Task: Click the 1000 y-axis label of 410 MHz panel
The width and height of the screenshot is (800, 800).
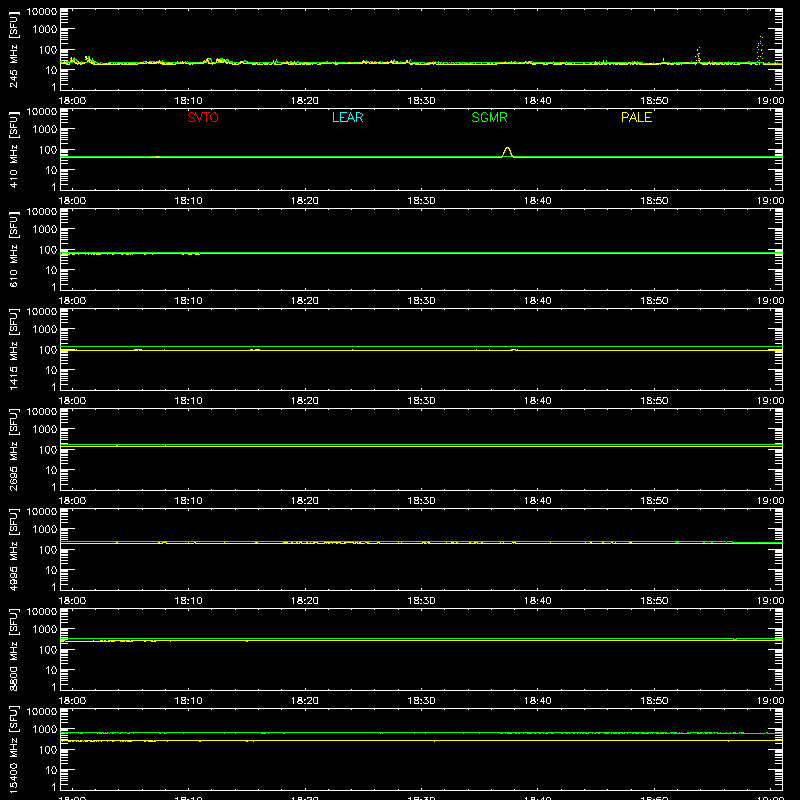Action: pos(44,130)
